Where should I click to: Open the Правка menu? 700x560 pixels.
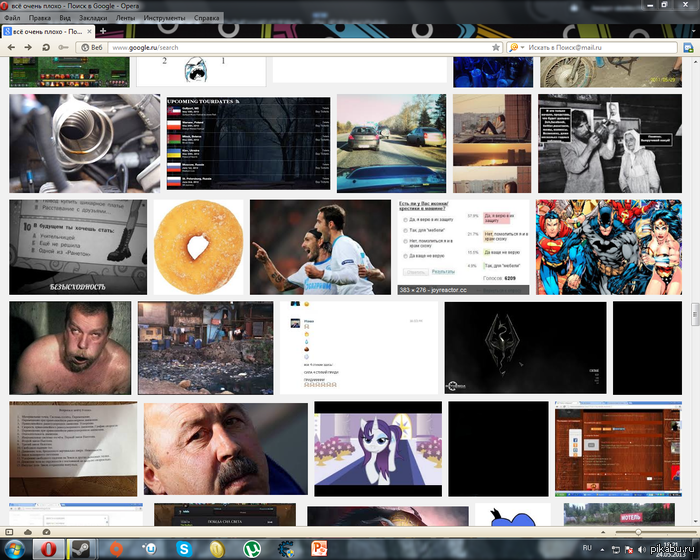click(39, 18)
